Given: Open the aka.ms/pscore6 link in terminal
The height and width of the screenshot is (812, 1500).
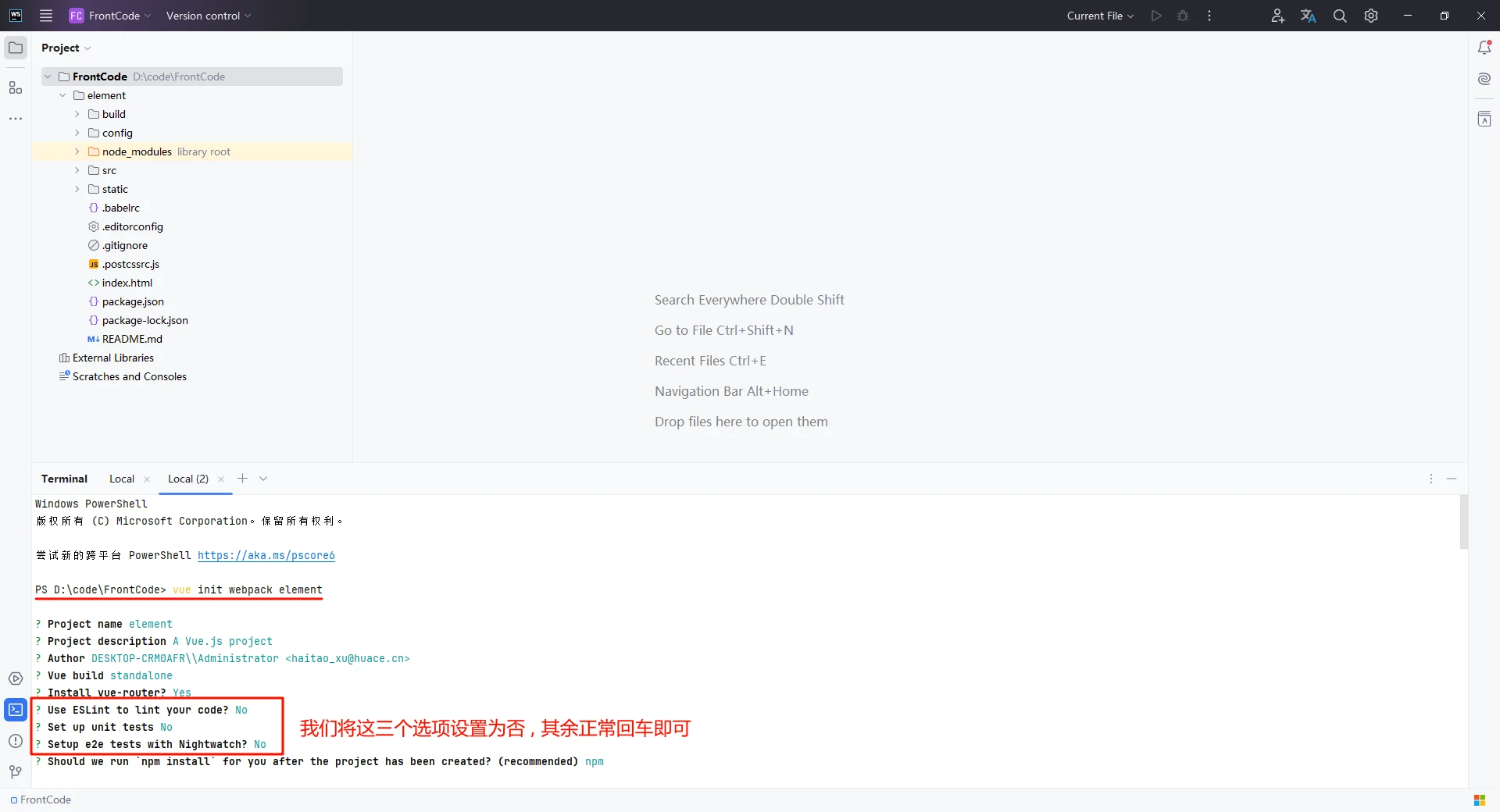Looking at the screenshot, I should (x=266, y=555).
